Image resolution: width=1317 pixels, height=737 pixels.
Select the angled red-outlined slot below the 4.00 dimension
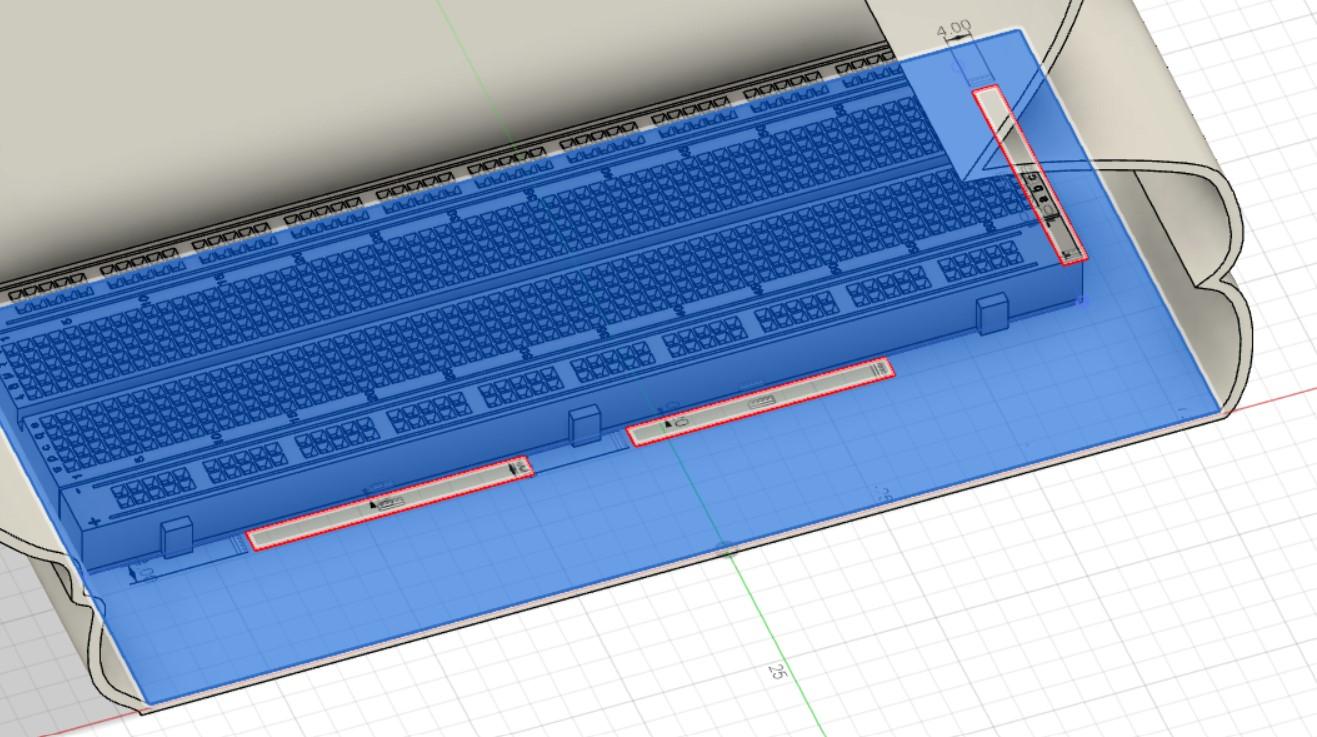(1029, 175)
